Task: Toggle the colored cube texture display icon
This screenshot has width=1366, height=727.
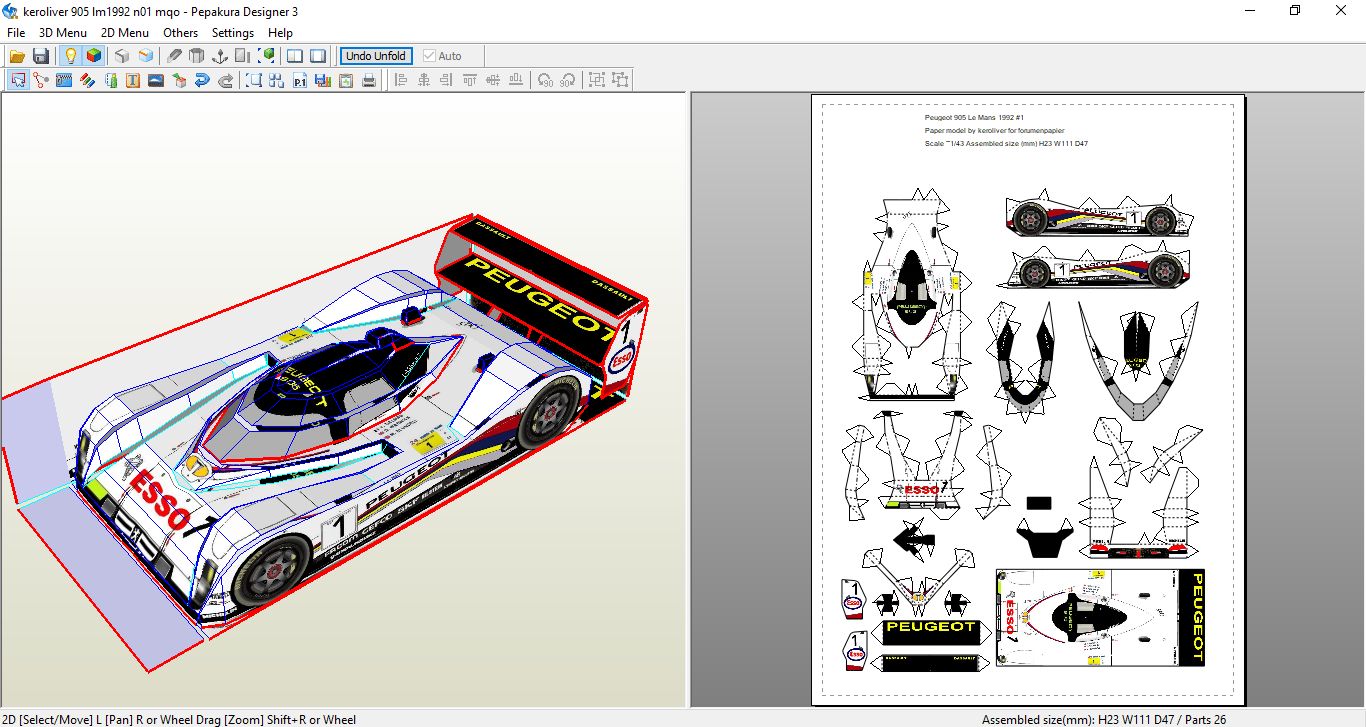Action: [x=93, y=56]
